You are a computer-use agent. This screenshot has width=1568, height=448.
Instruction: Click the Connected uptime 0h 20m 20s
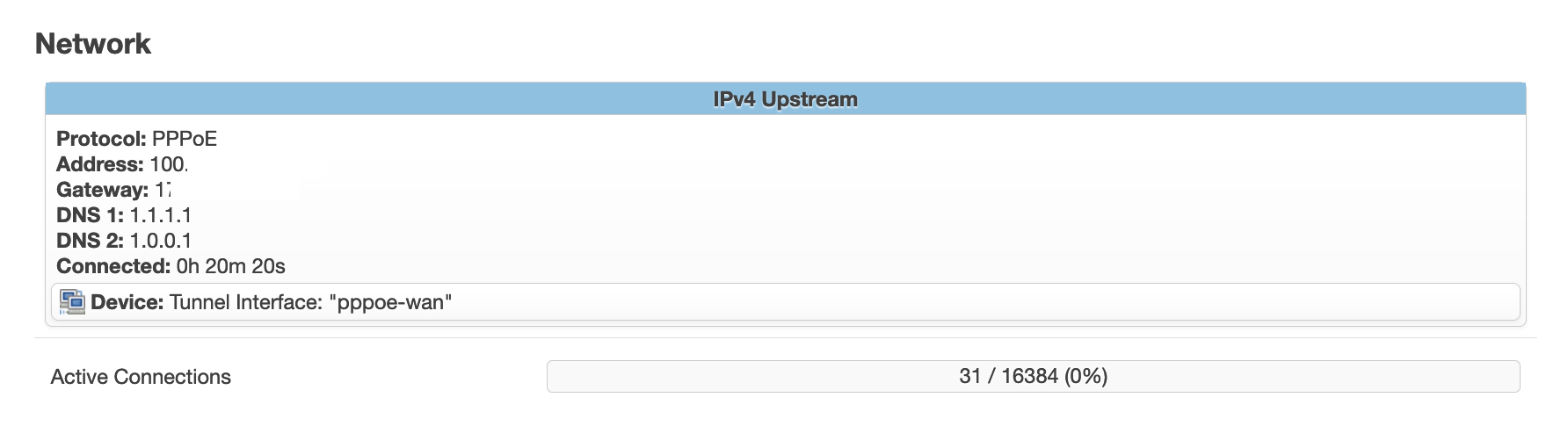point(230,266)
